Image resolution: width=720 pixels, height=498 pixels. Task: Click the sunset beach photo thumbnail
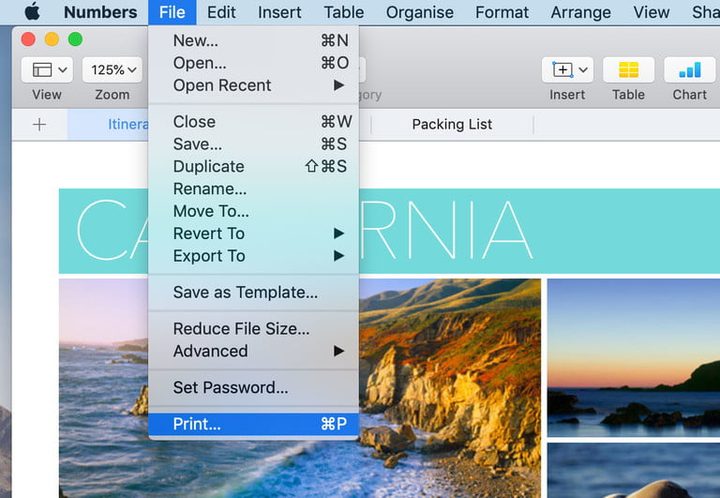633,355
